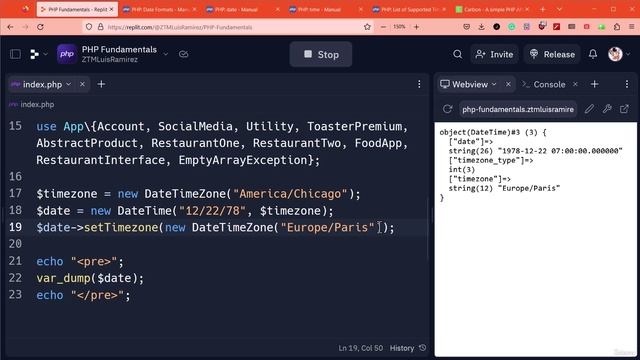Switch to PHP Date Formats browser tab
This screenshot has width=640, height=360.
(x=160, y=9)
